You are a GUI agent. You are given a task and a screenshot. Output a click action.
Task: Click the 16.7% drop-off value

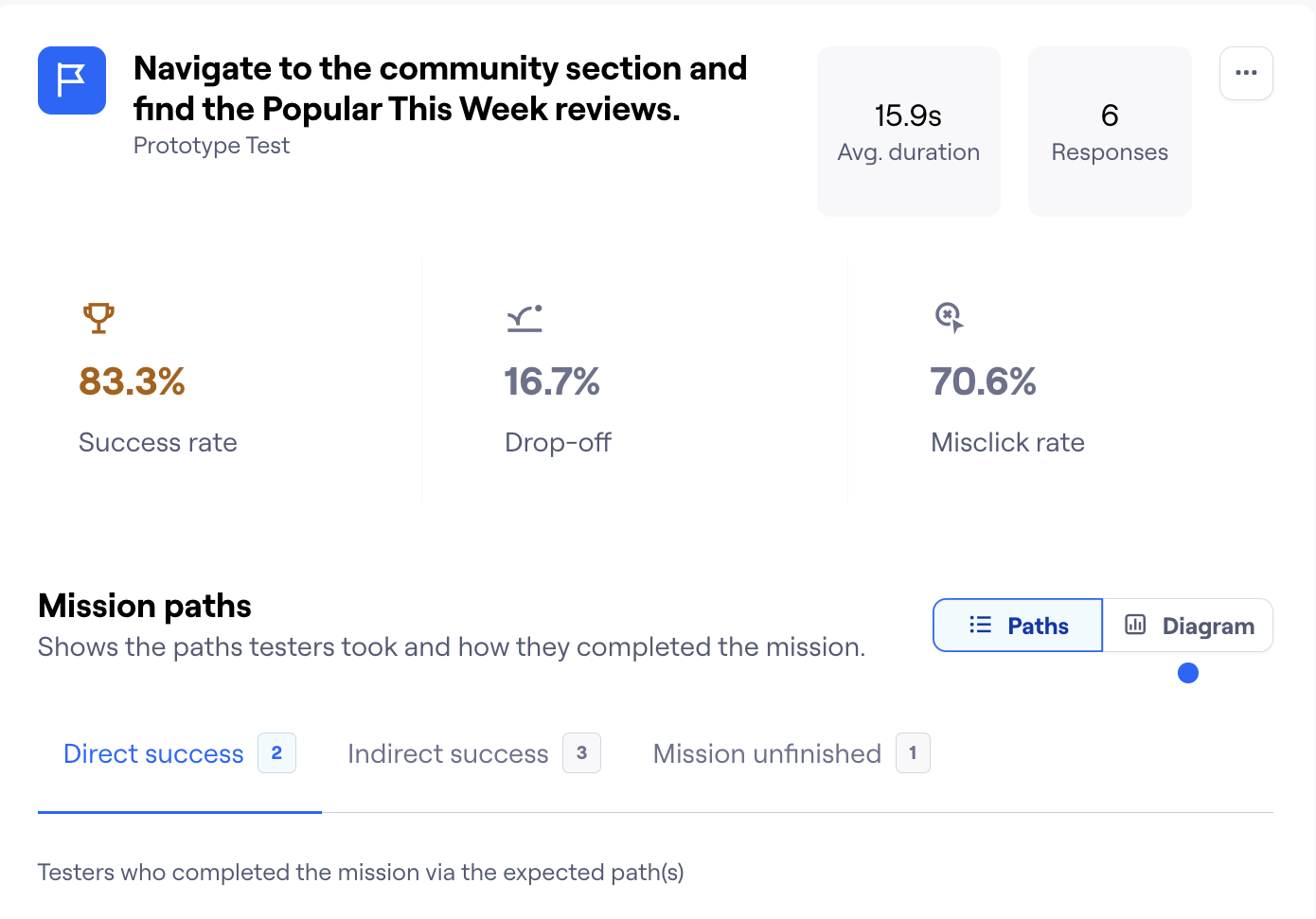tap(552, 381)
